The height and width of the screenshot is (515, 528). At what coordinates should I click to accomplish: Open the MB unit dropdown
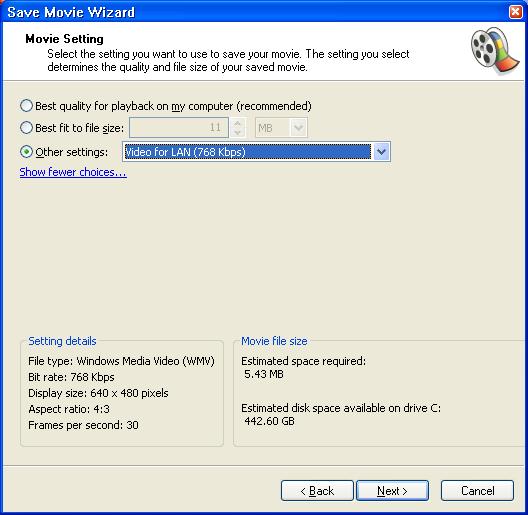coord(298,128)
